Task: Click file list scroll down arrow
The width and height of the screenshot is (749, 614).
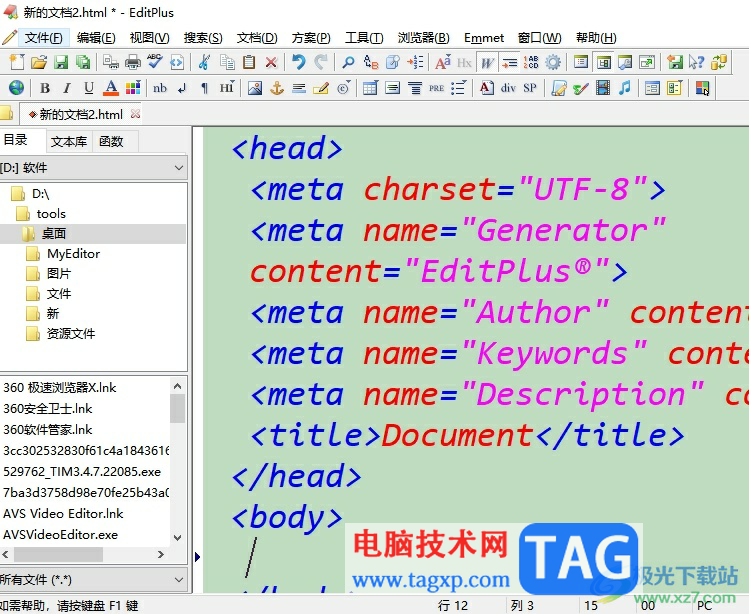Action: click(178, 538)
